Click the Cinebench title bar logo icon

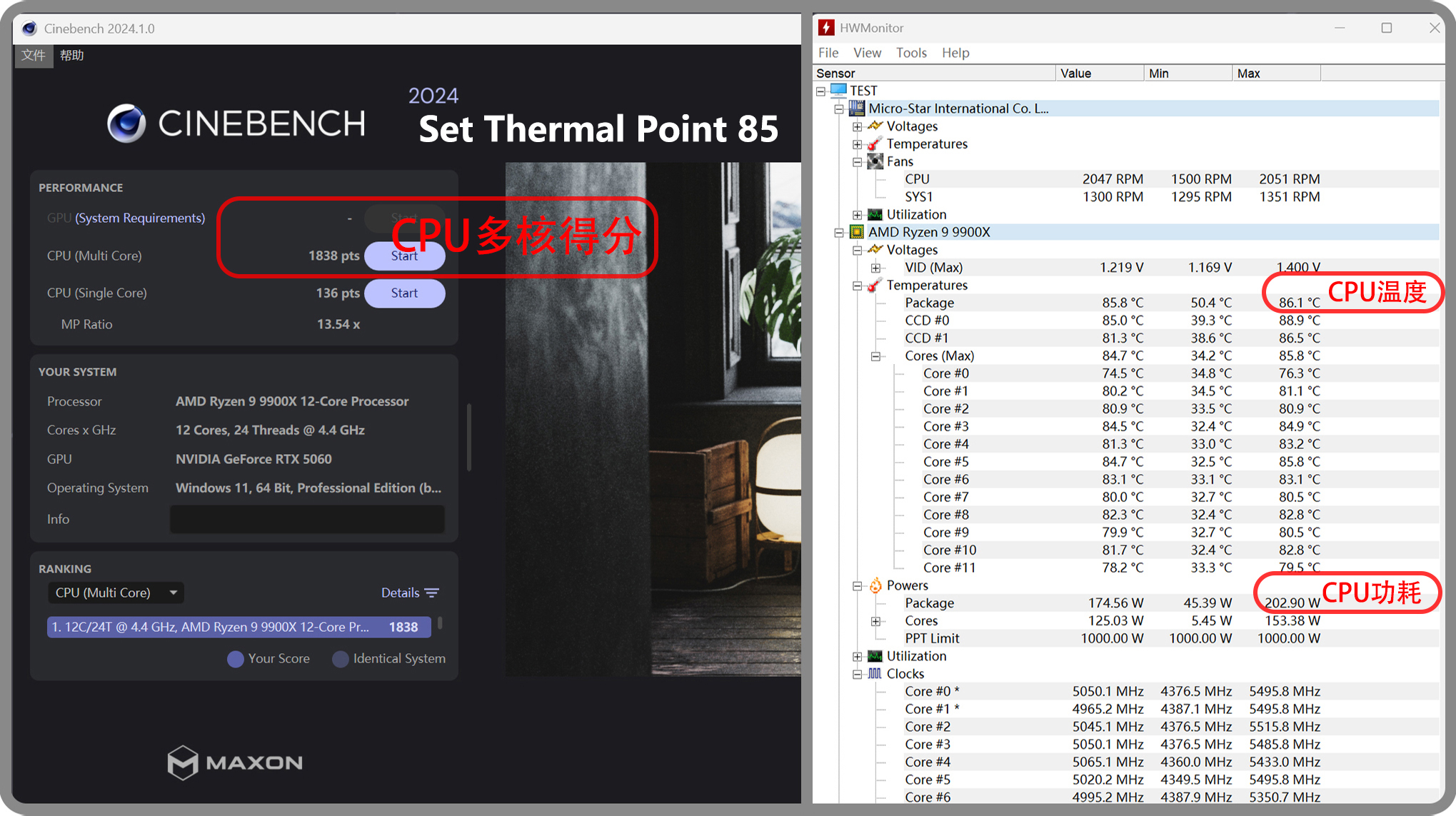(29, 29)
